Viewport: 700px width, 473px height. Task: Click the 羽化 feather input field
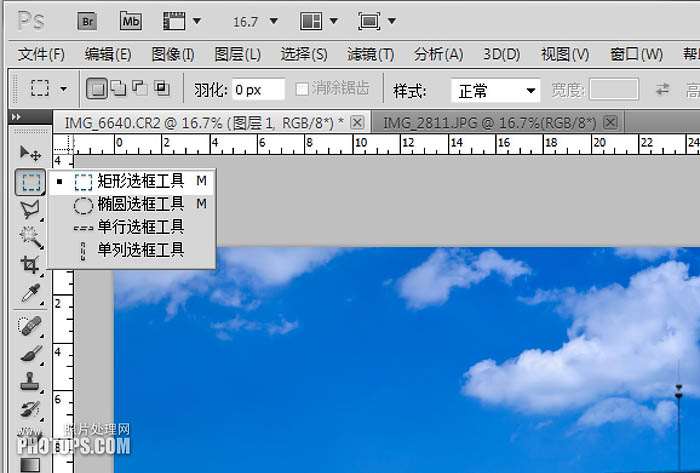258,90
